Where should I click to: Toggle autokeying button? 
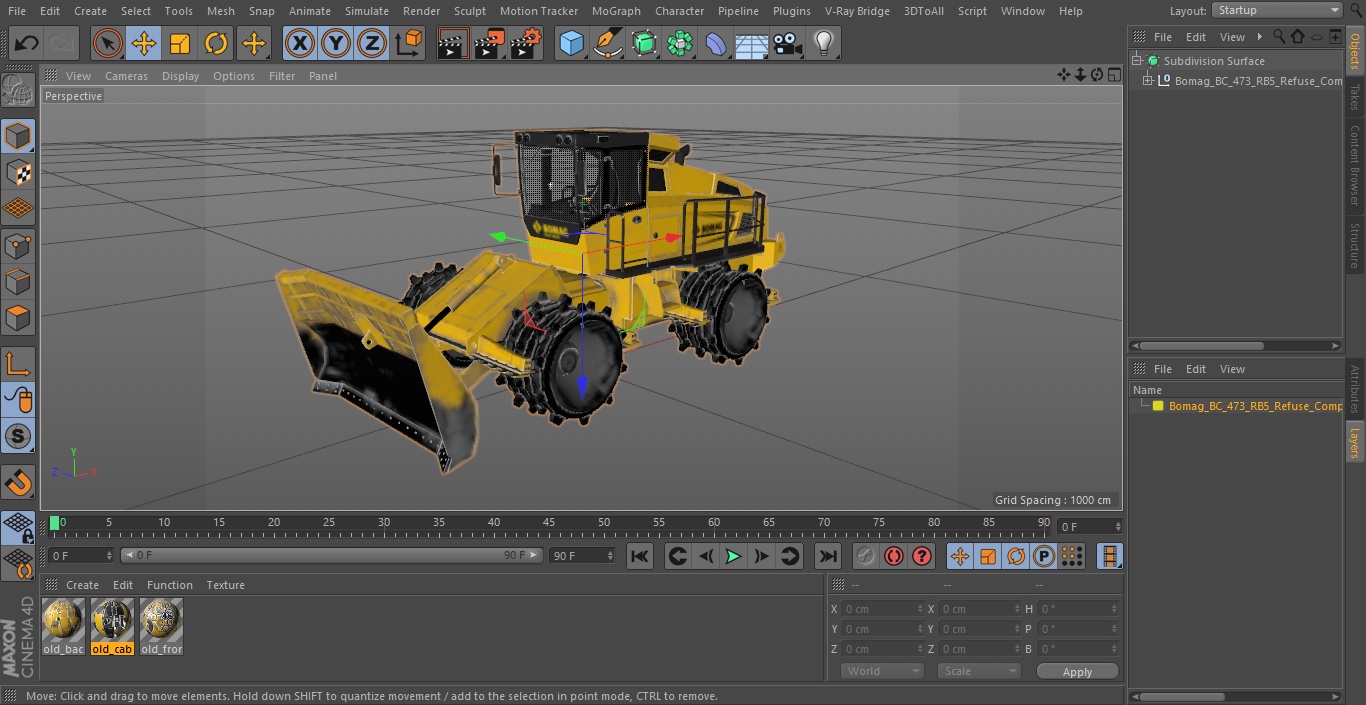coord(894,556)
